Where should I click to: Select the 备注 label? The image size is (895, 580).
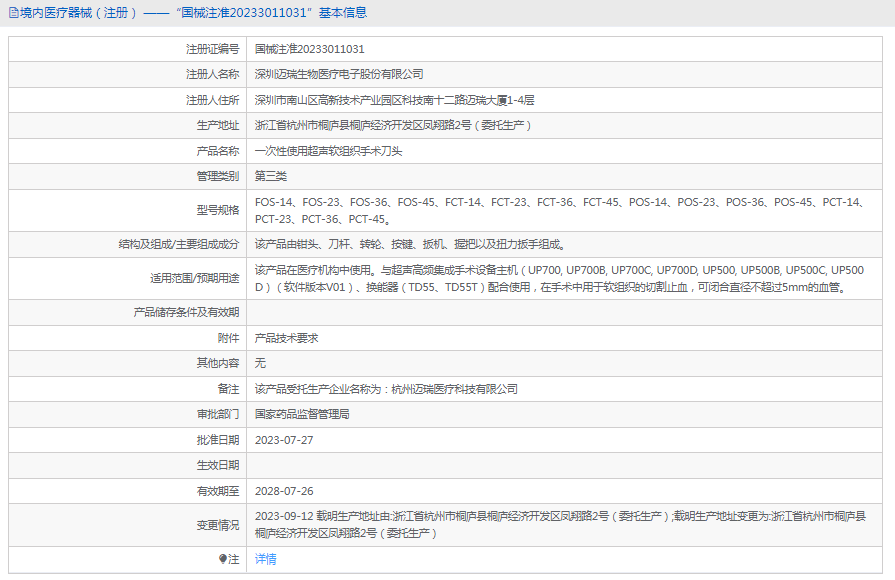(x=228, y=389)
